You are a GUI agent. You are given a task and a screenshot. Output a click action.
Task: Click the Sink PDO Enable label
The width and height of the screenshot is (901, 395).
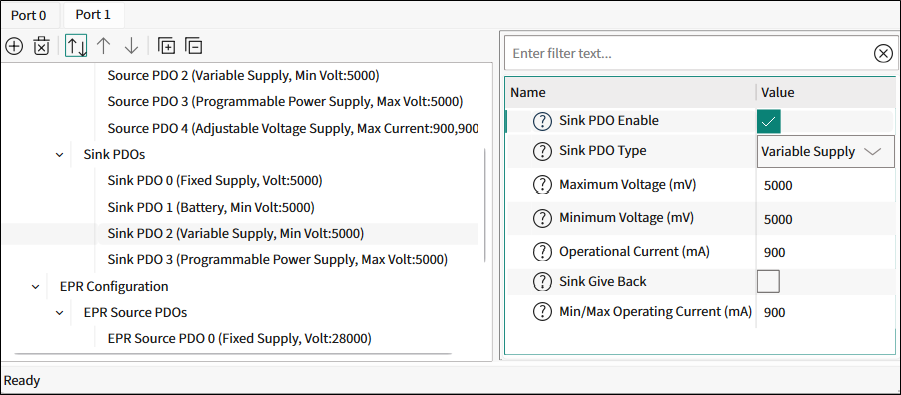(x=609, y=121)
